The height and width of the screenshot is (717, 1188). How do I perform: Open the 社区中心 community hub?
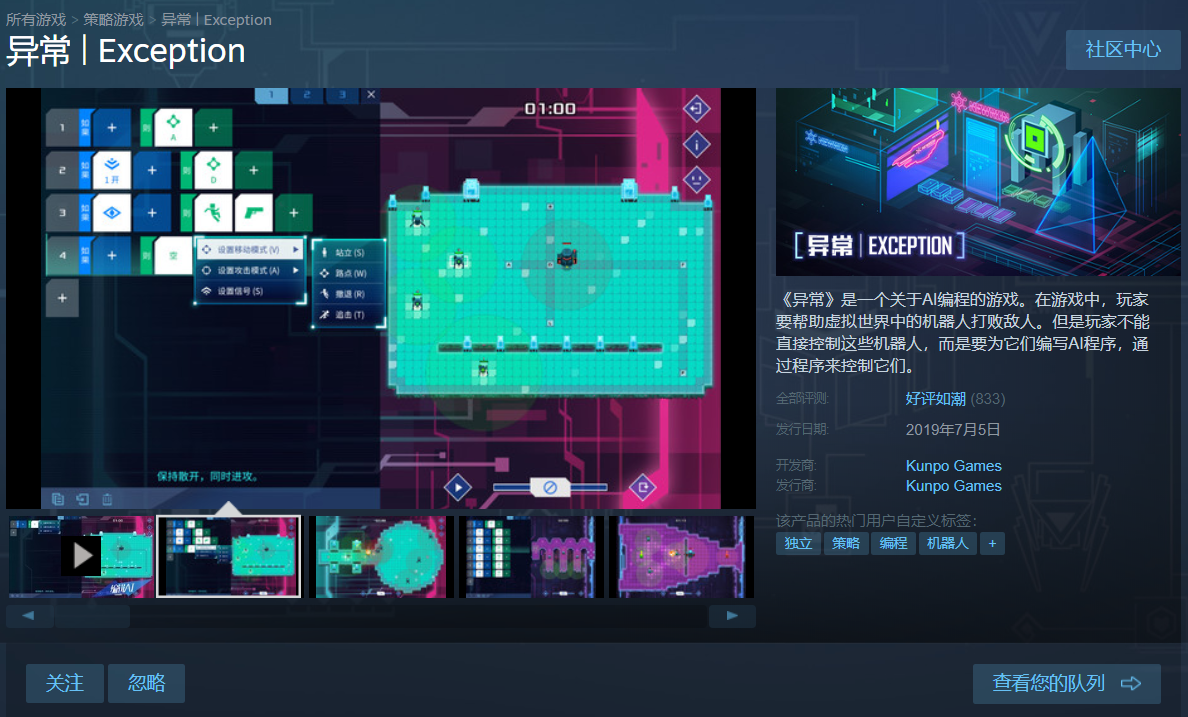(1123, 50)
